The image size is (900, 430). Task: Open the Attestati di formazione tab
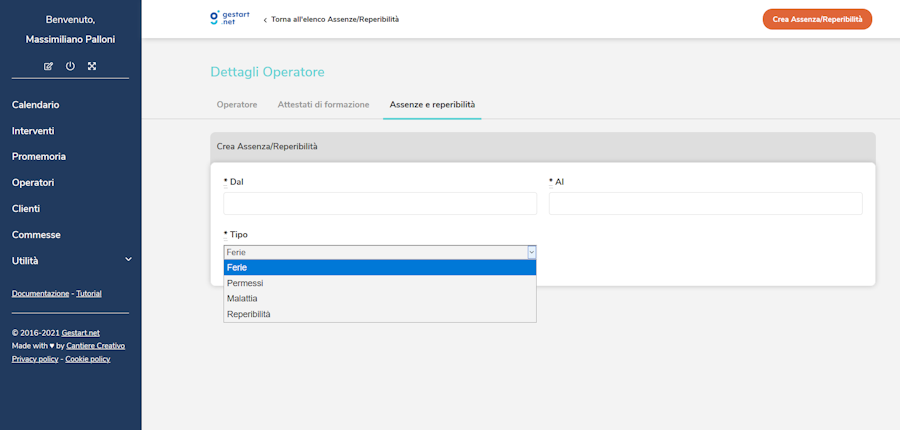click(323, 104)
